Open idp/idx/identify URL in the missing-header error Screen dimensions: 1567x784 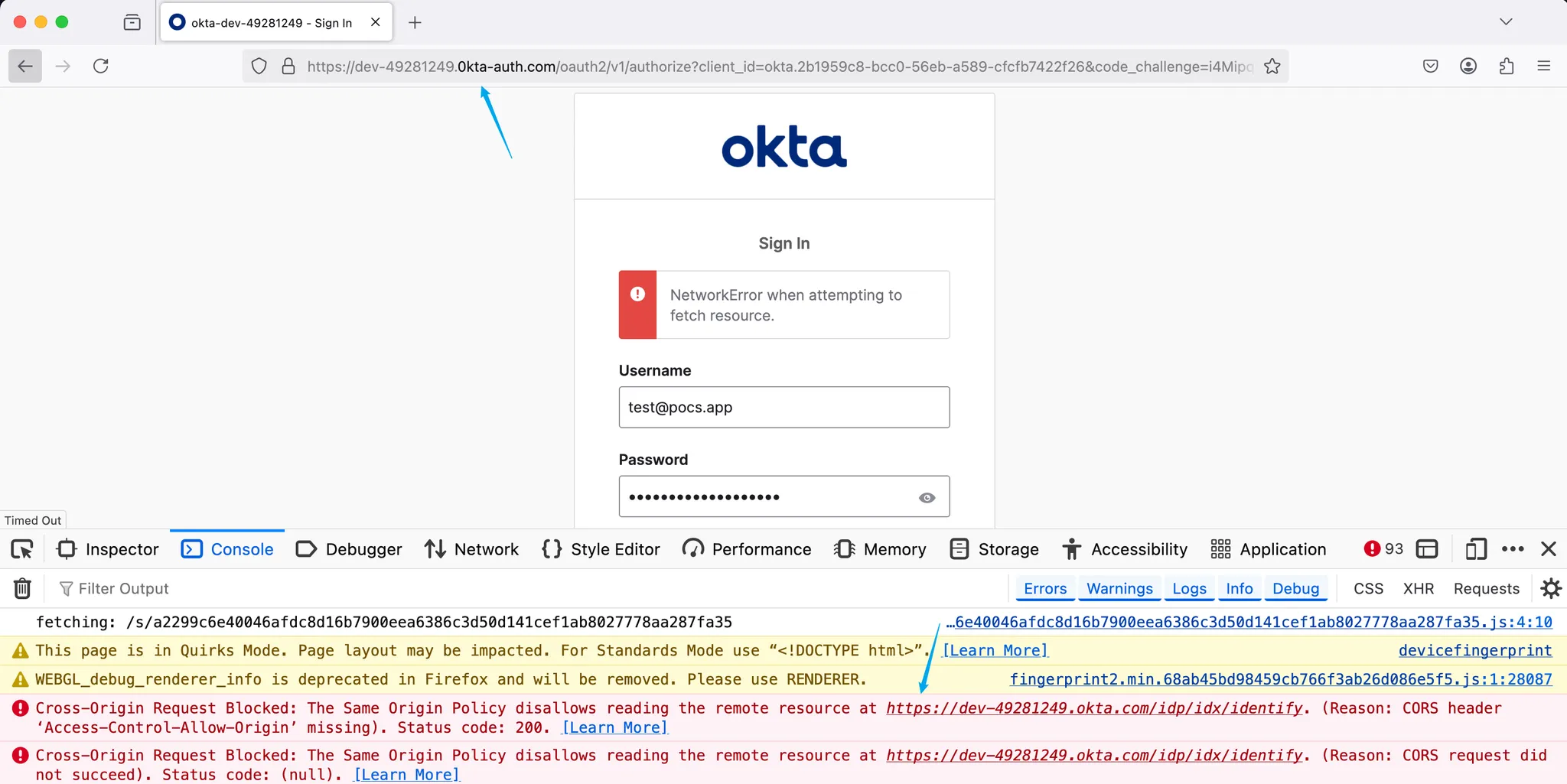point(1094,708)
